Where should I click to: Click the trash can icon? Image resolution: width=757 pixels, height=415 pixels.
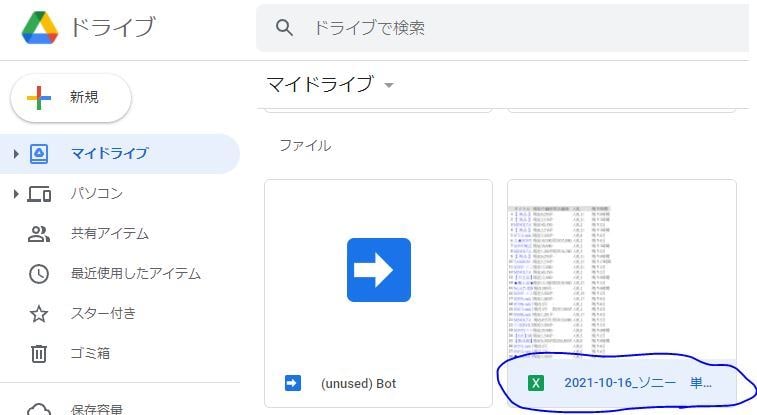39,354
